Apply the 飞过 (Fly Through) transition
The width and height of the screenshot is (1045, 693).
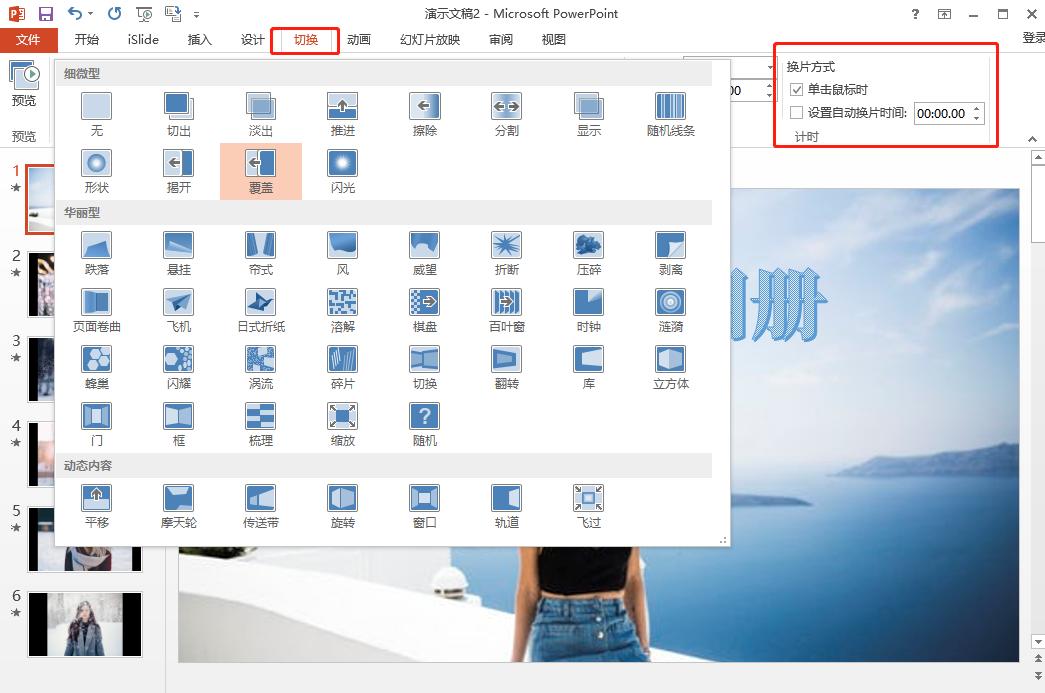(x=588, y=507)
